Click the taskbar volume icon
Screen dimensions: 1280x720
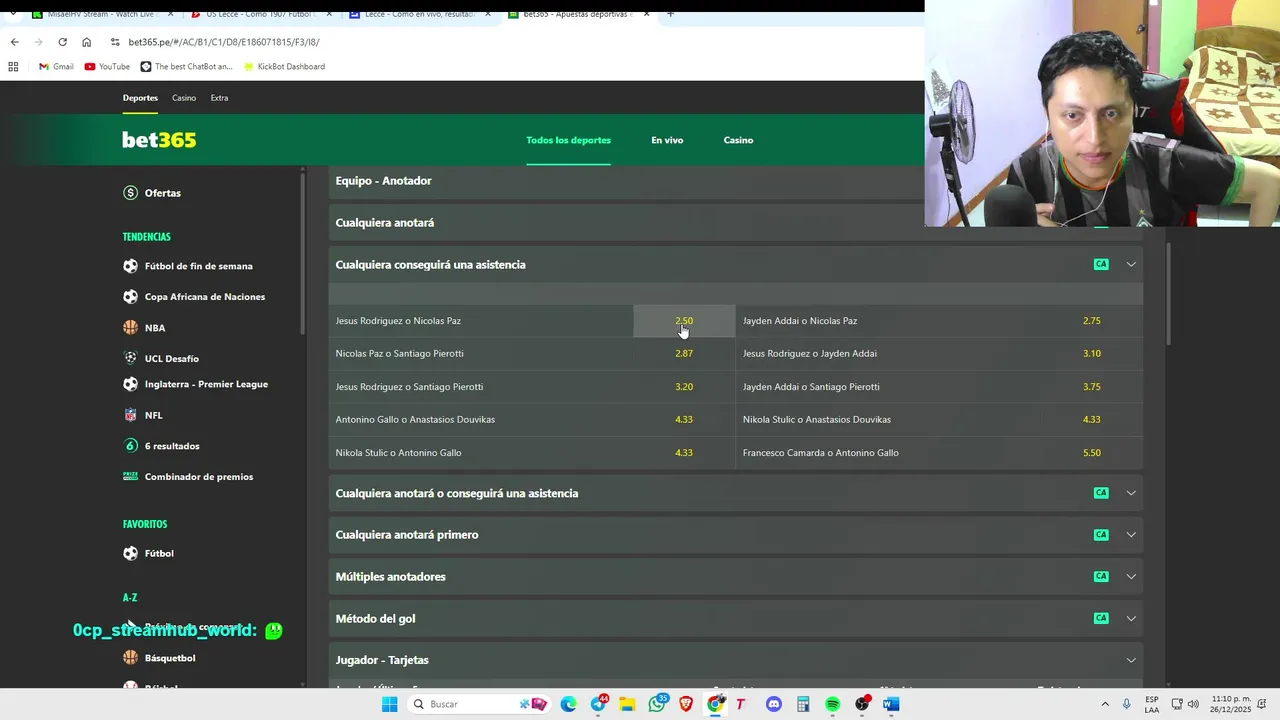click(x=1193, y=704)
